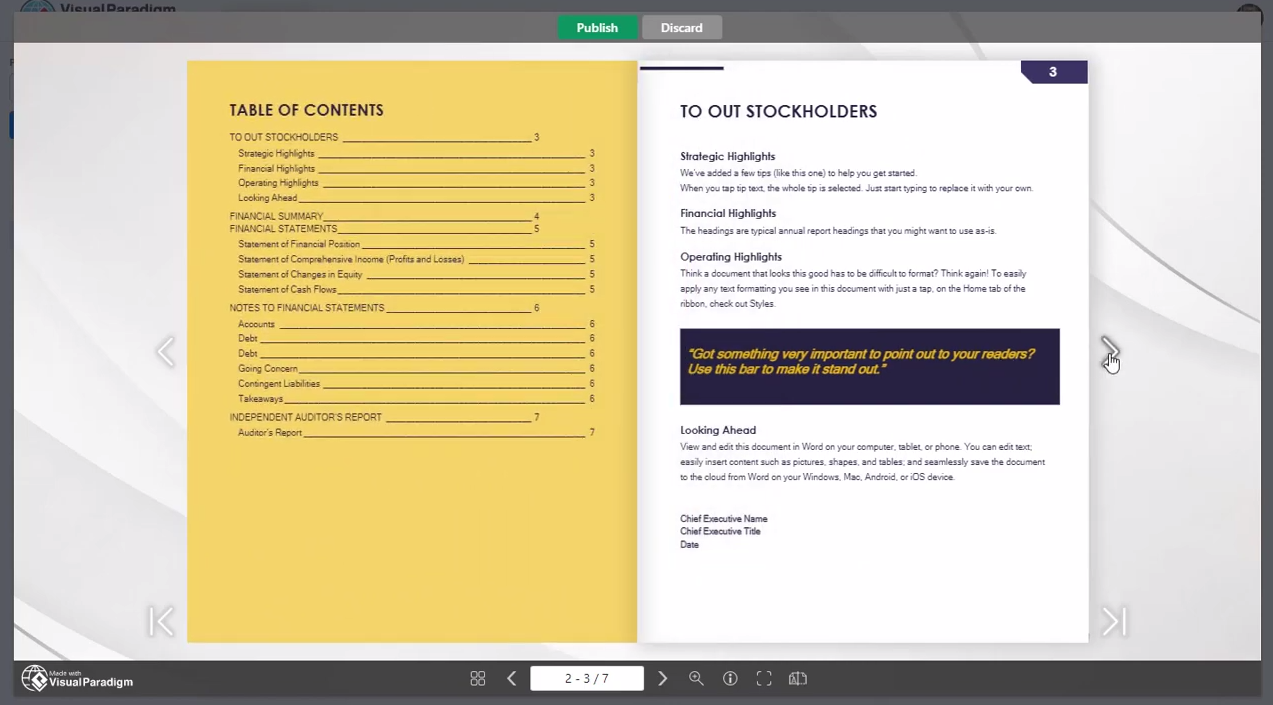This screenshot has height=705, width=1273.
Task: Open the FINANCIAL SUMMARY contents entry
Action: [x=276, y=216]
